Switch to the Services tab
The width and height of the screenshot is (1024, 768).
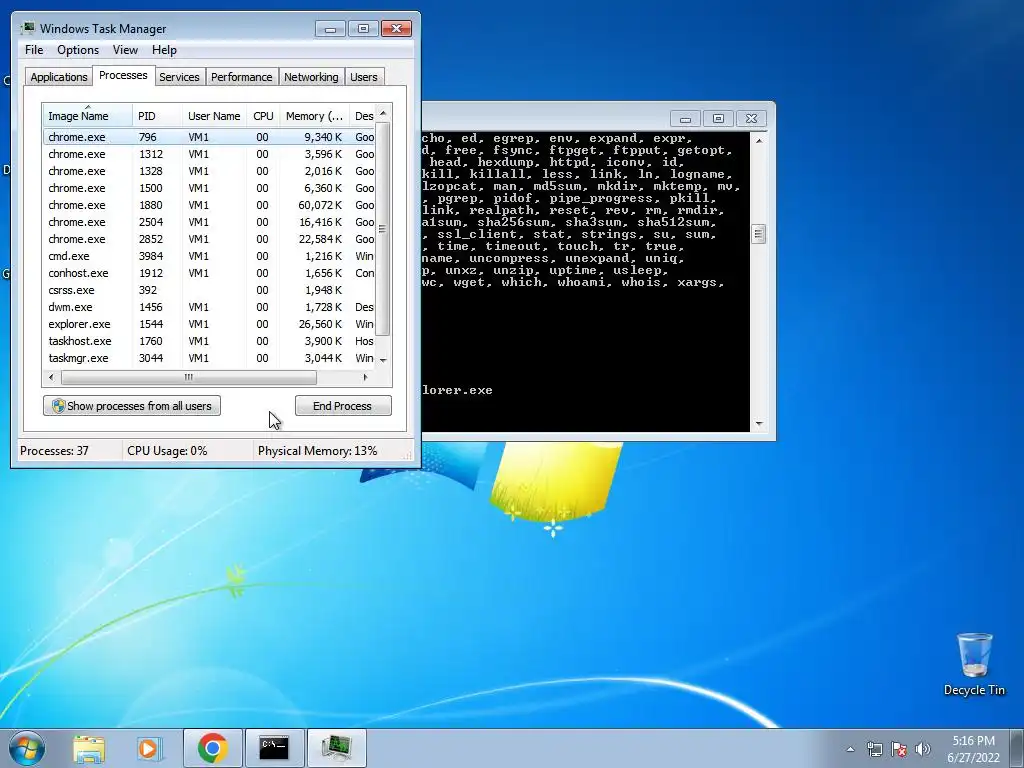[x=179, y=77]
